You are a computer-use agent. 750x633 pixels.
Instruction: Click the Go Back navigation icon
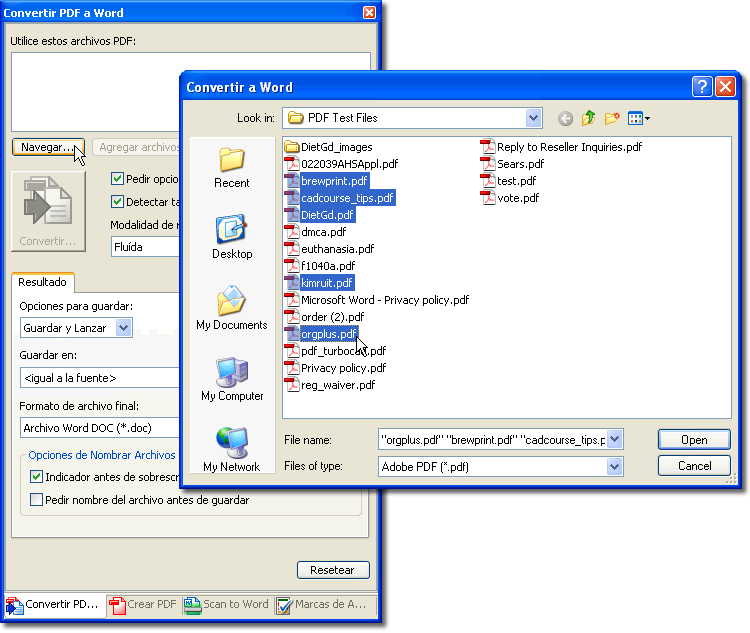(565, 118)
